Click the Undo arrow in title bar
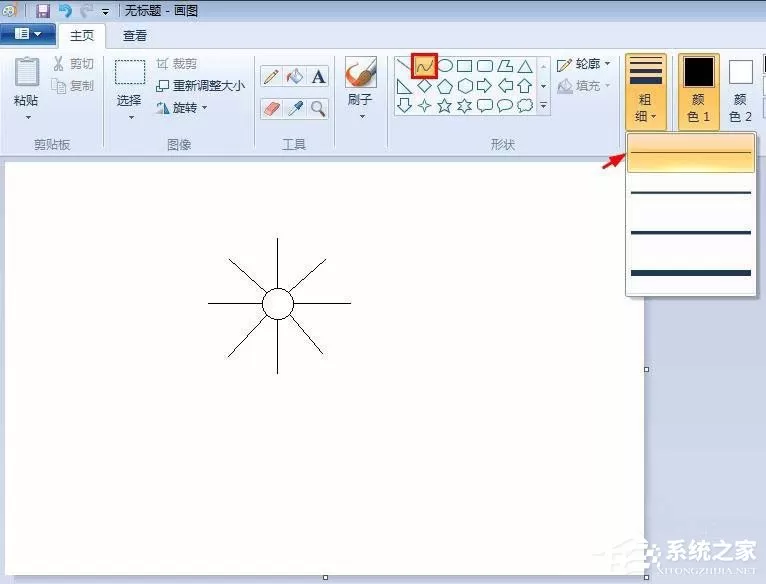This screenshot has width=766, height=584. coord(65,10)
